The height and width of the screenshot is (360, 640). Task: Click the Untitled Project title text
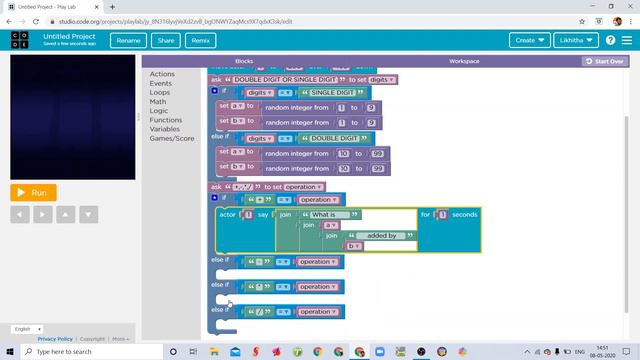tap(69, 36)
